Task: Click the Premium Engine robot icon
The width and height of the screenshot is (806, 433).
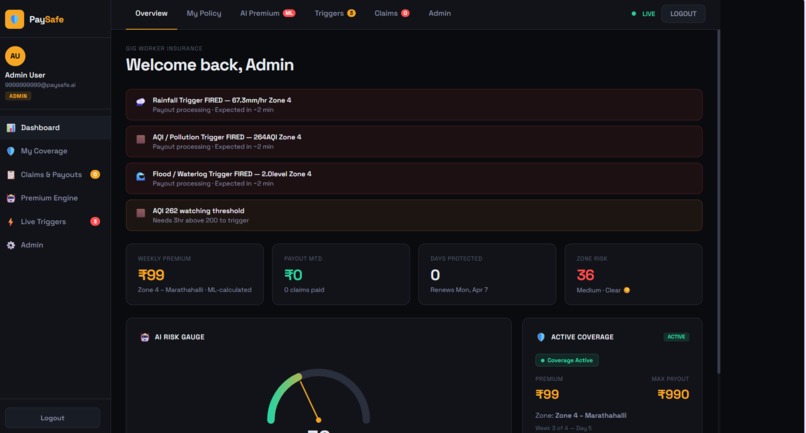Action: click(11, 198)
